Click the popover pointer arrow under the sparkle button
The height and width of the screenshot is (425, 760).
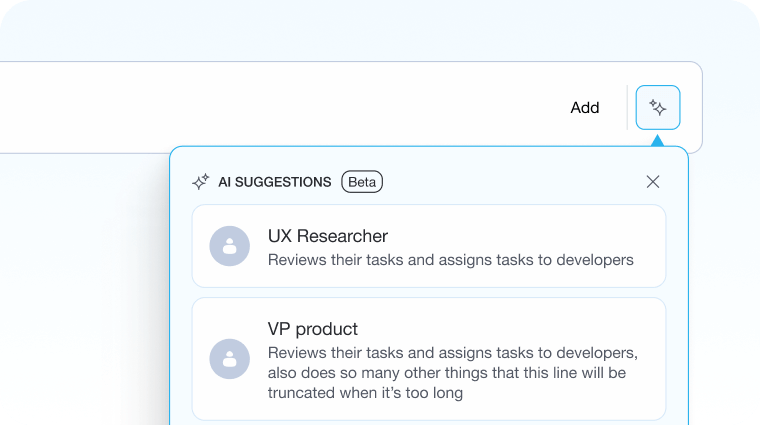pyautogui.click(x=657, y=141)
